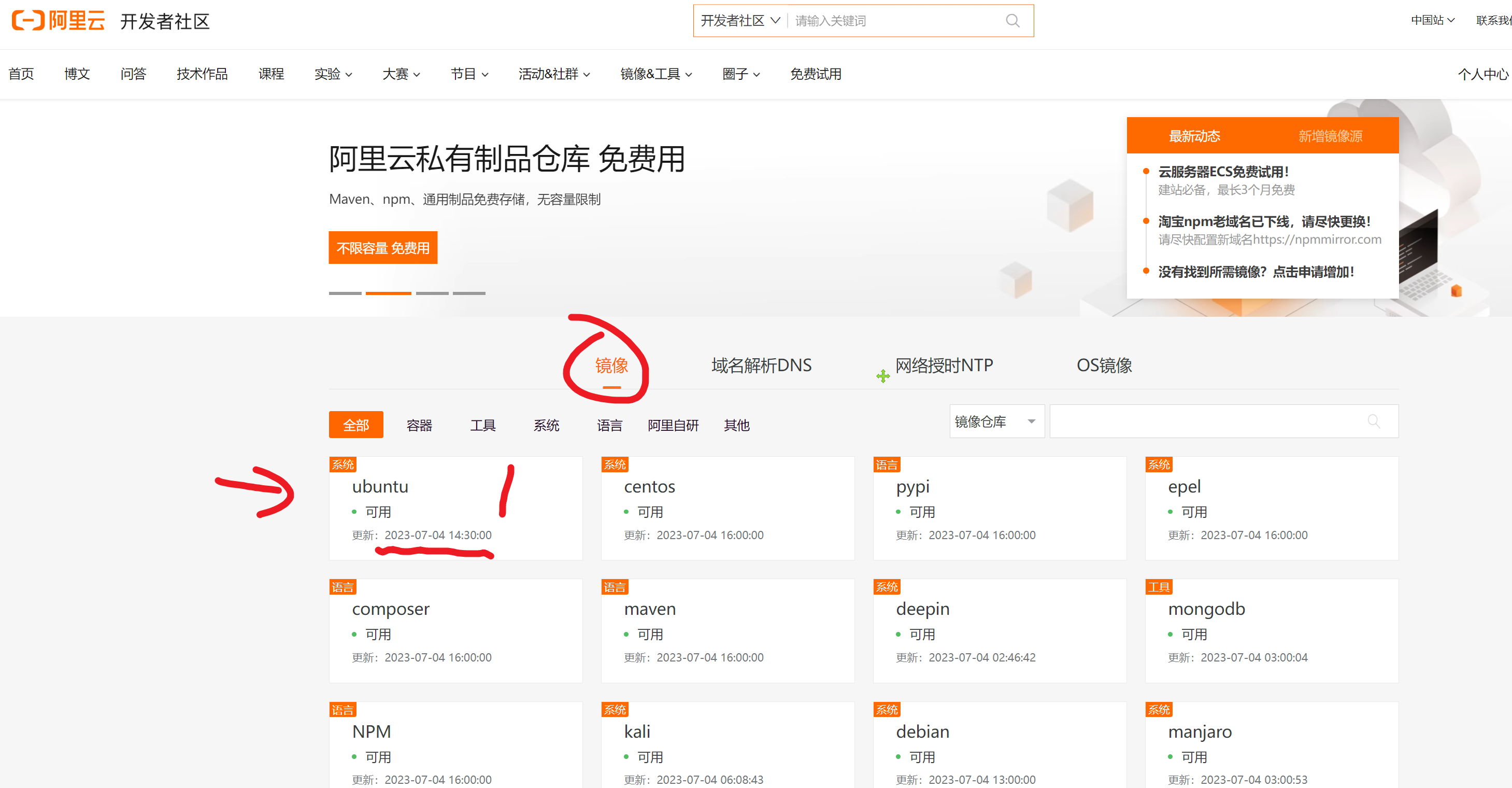Open the pypi mirror card
The image size is (1512, 788).
pyautogui.click(x=1000, y=509)
